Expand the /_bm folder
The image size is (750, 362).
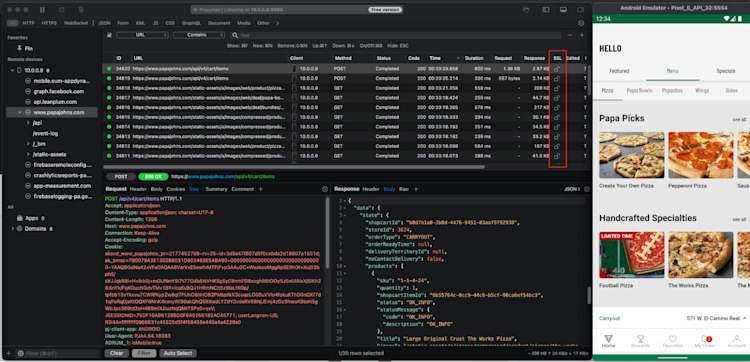[x=28, y=144]
